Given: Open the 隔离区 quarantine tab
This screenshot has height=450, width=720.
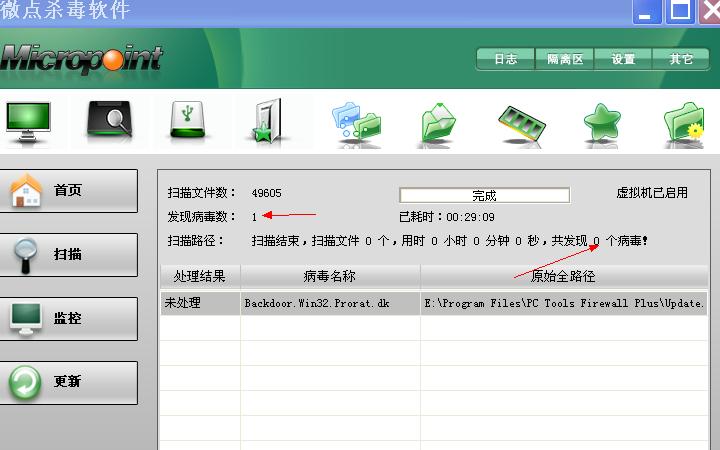Looking at the screenshot, I should pos(564,59).
